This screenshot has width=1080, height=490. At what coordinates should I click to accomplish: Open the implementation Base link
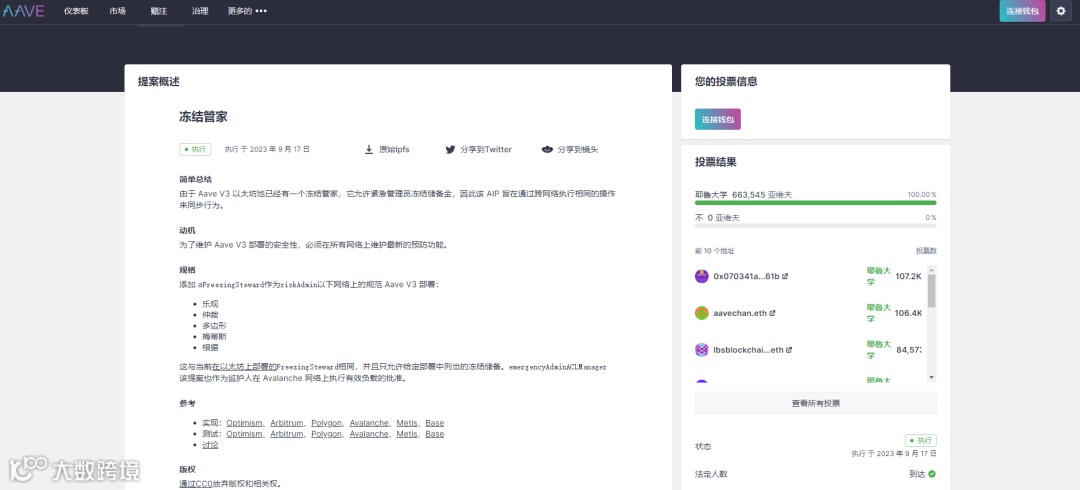435,423
